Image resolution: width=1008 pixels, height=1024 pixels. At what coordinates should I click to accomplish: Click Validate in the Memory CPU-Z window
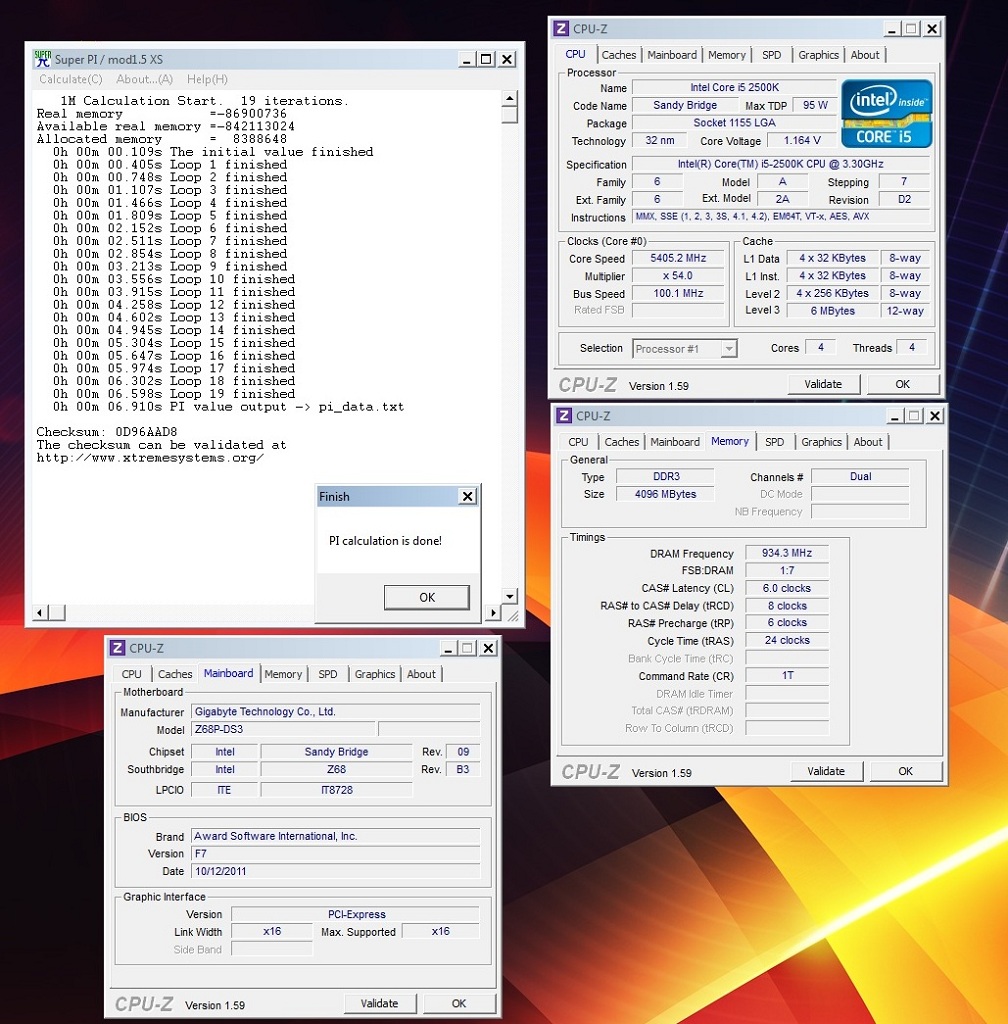pos(826,771)
